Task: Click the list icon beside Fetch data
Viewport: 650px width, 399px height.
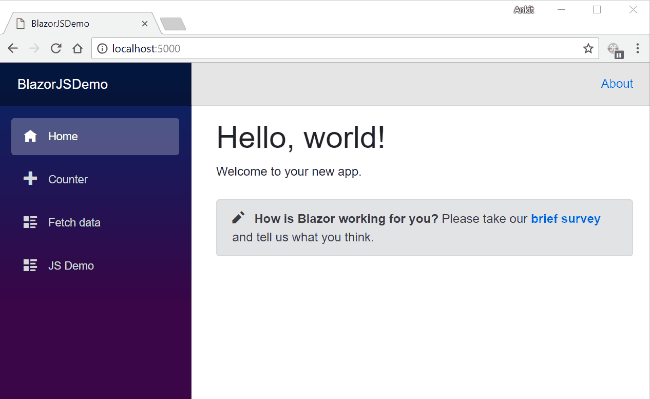Action: [30, 222]
